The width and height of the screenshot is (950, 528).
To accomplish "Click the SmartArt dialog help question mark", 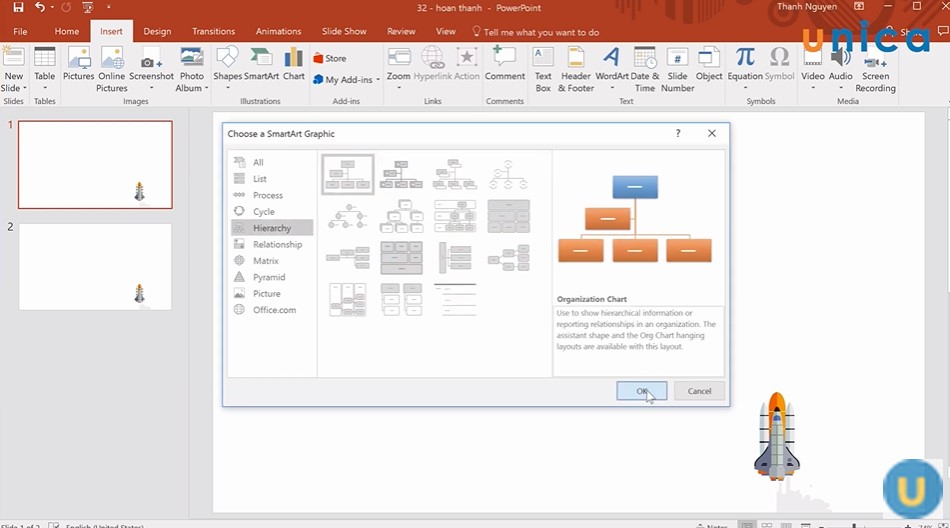I will point(677,133).
